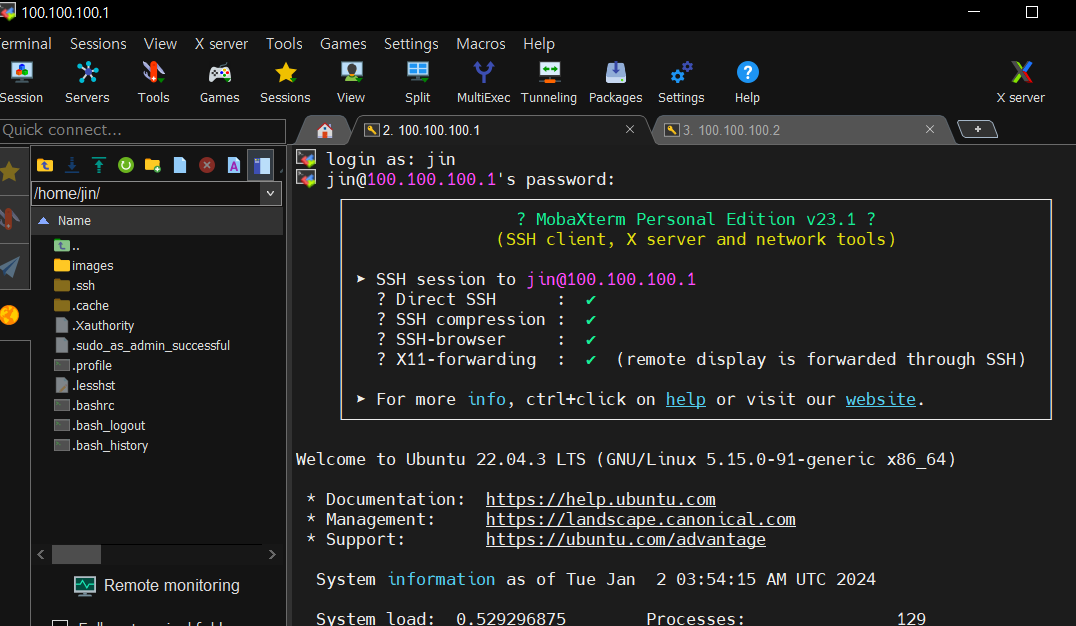Click the file list horizontal scrollbar thumb
1076x626 pixels.
(x=76, y=554)
